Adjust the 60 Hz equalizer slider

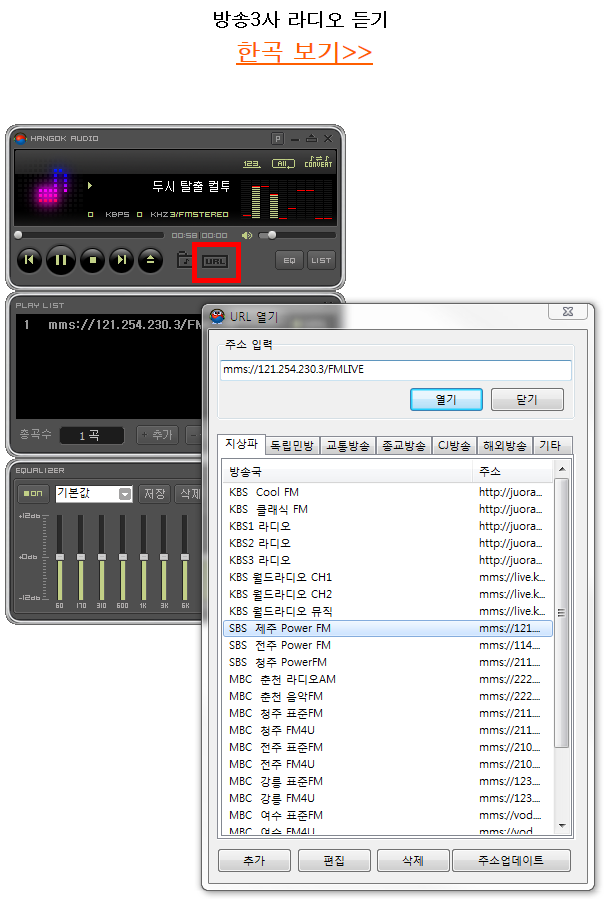60,557
